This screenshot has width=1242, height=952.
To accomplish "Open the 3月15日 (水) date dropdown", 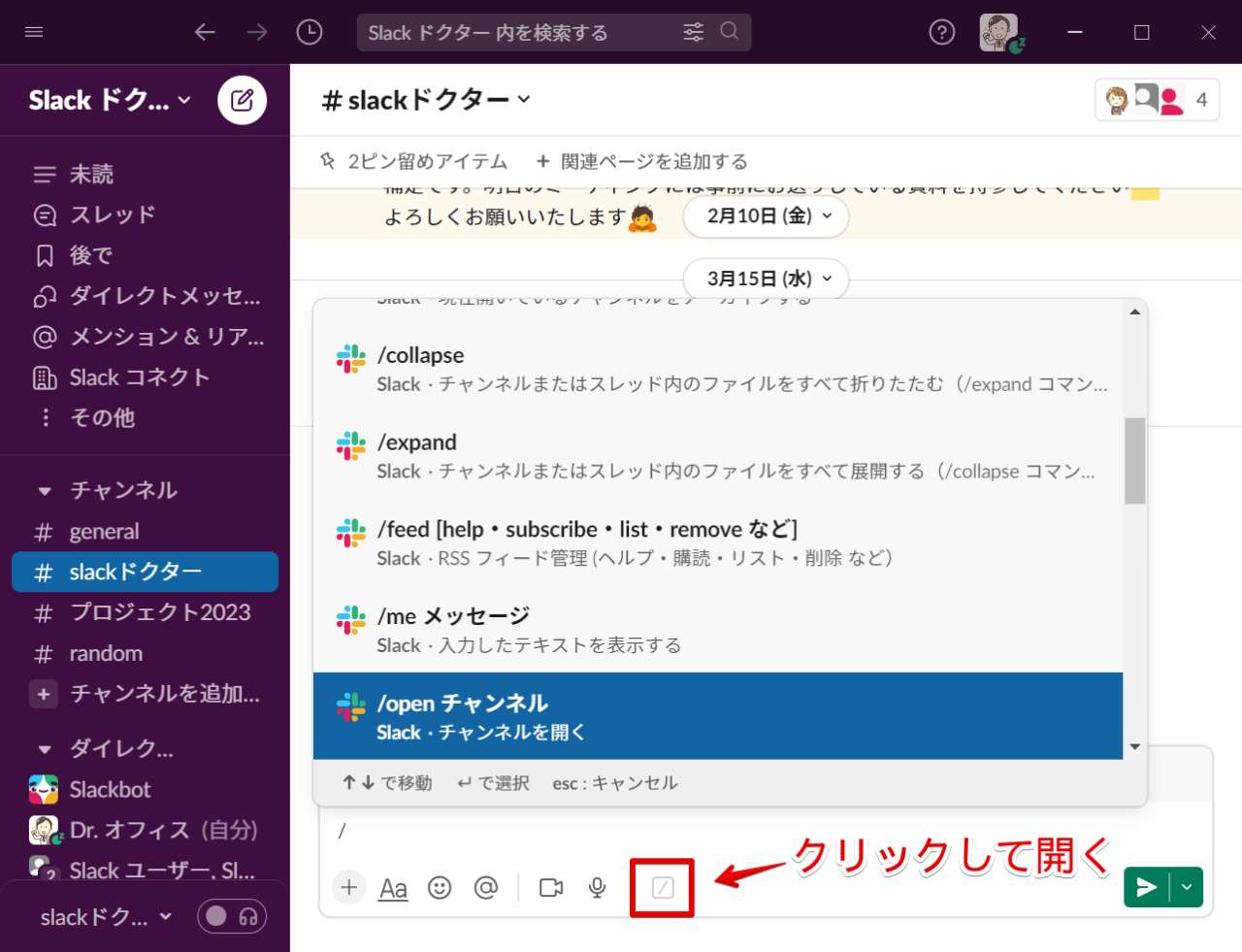I will (767, 279).
